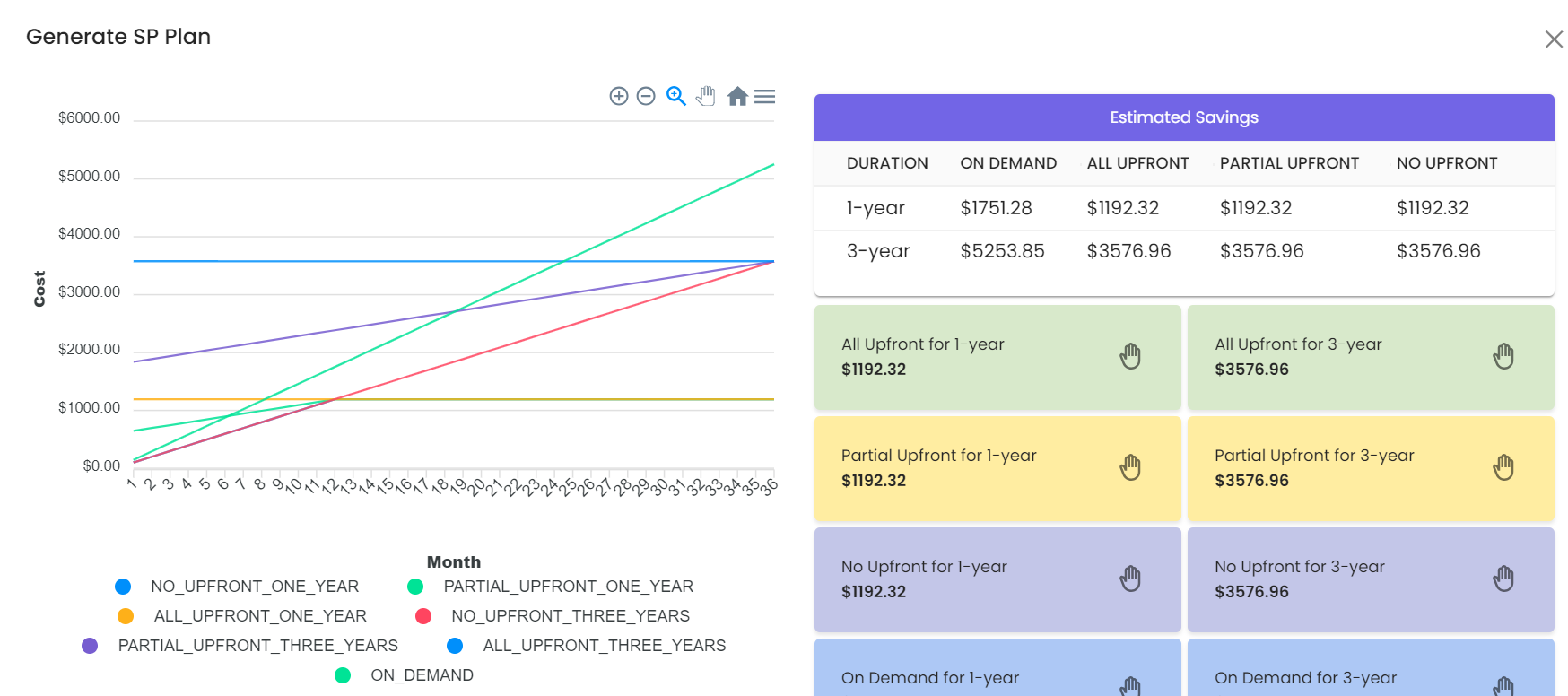The image size is (1568, 696).
Task: Select All Upfront for 1-year plan text
Action: click(x=922, y=344)
